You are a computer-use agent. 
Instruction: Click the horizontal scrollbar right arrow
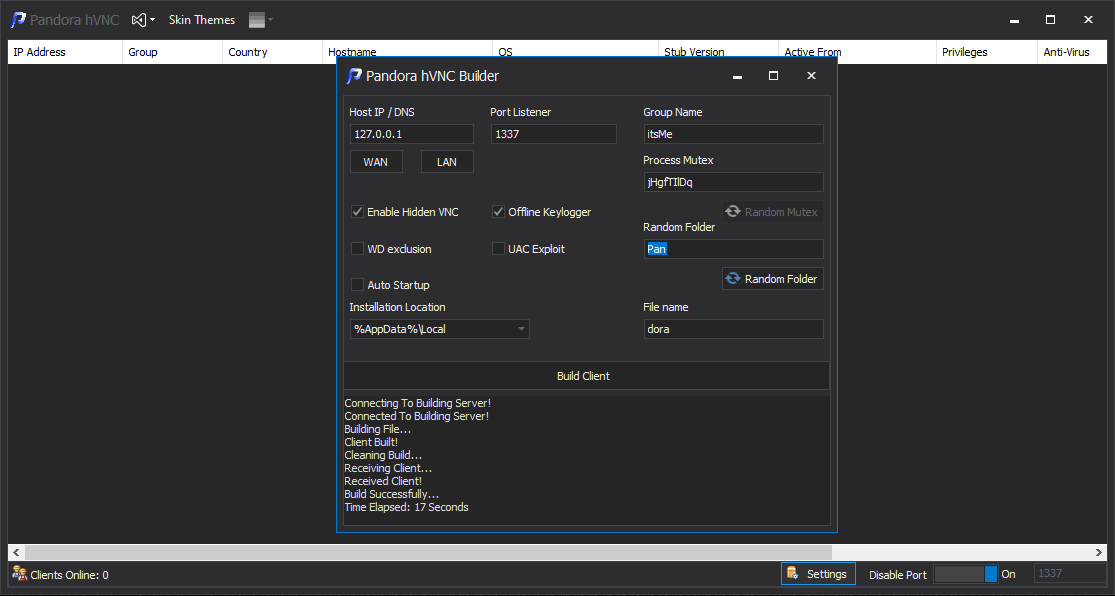pyautogui.click(x=1099, y=552)
